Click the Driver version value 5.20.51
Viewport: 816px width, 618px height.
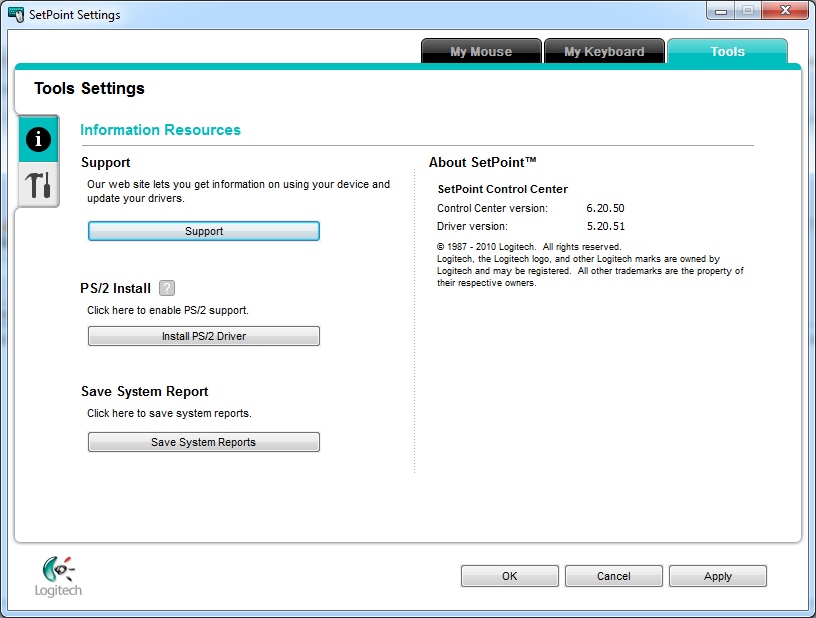(x=605, y=226)
